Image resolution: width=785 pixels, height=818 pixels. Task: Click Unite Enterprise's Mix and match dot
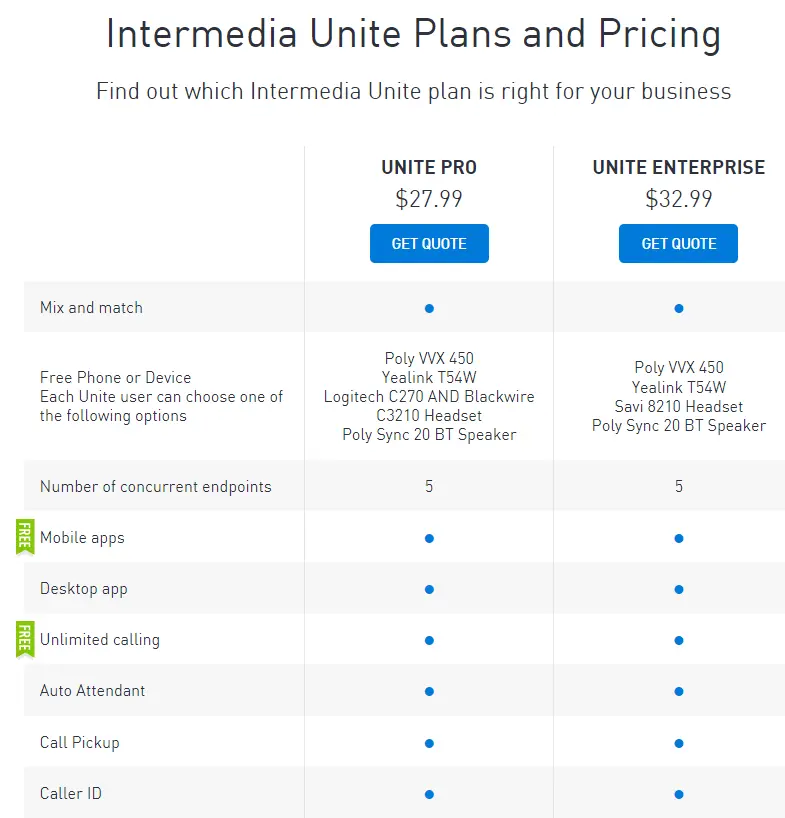coord(679,308)
